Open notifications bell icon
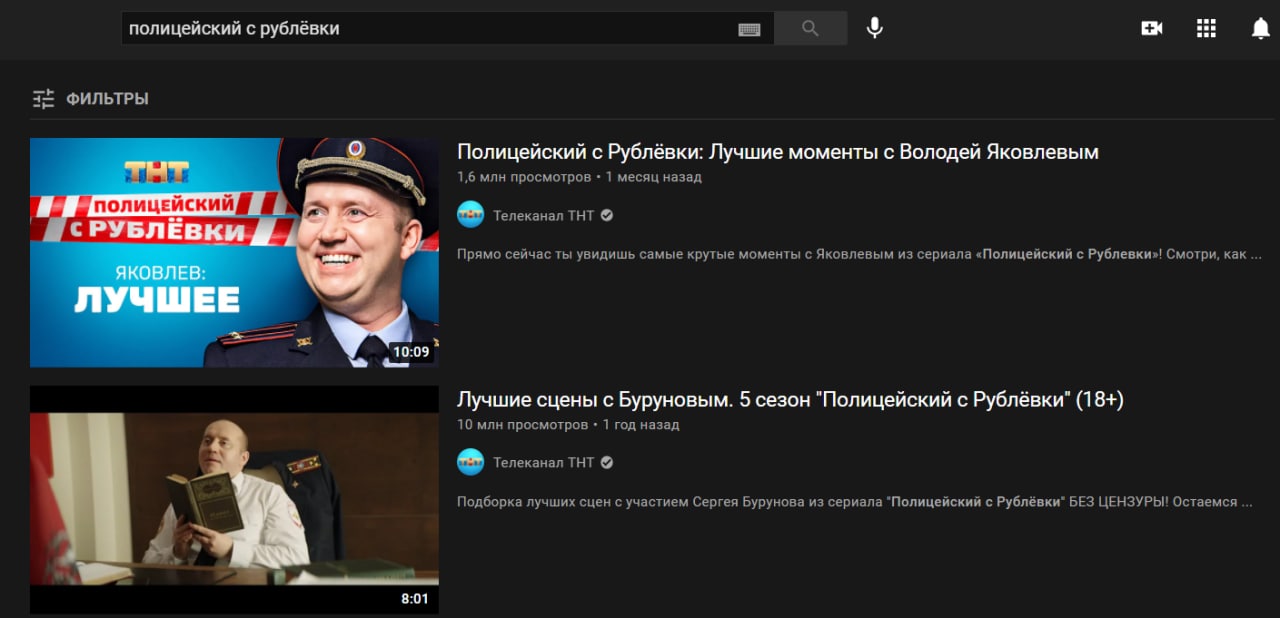1280x618 pixels. (x=1261, y=29)
